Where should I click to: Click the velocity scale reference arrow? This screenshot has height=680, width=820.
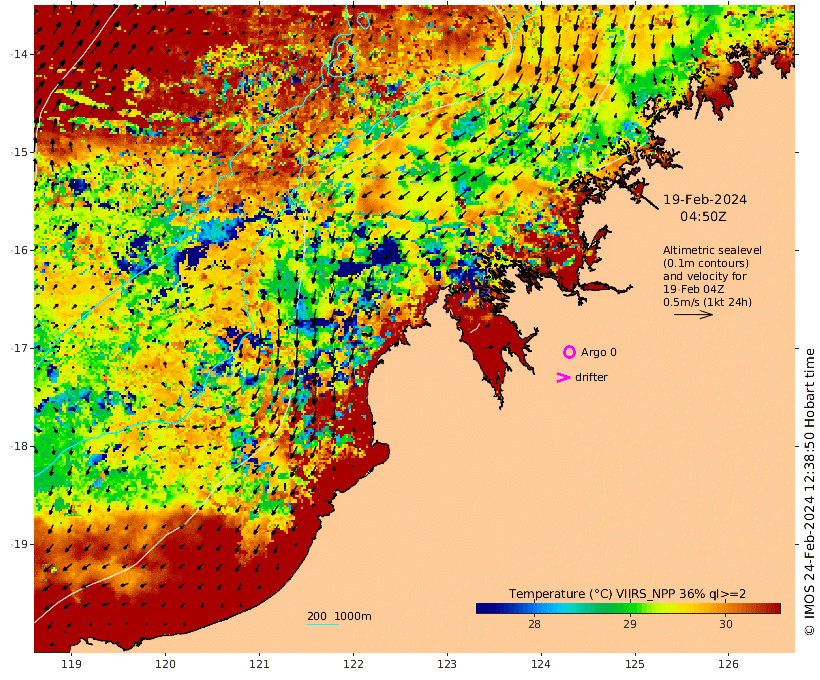(x=693, y=314)
